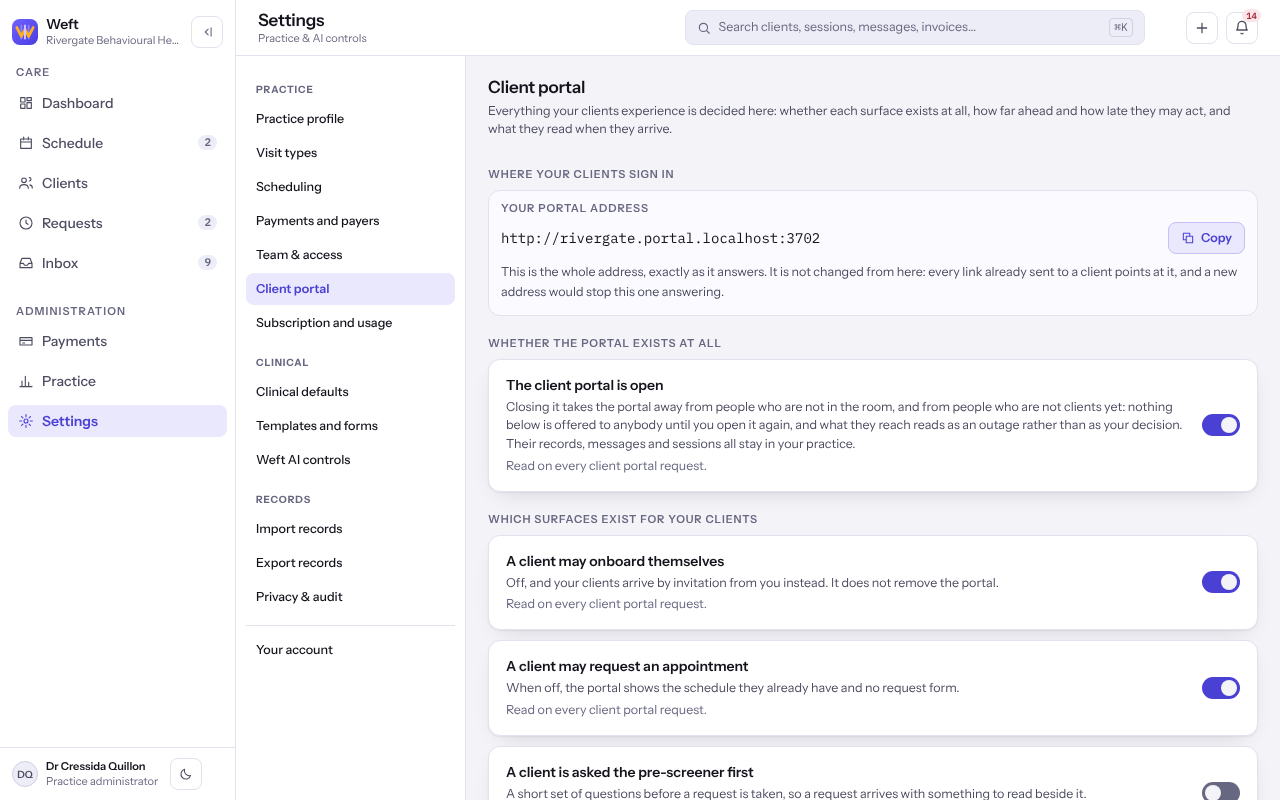Image resolution: width=1280 pixels, height=800 pixels.
Task: Click the DQ user avatar
Action: point(25,774)
